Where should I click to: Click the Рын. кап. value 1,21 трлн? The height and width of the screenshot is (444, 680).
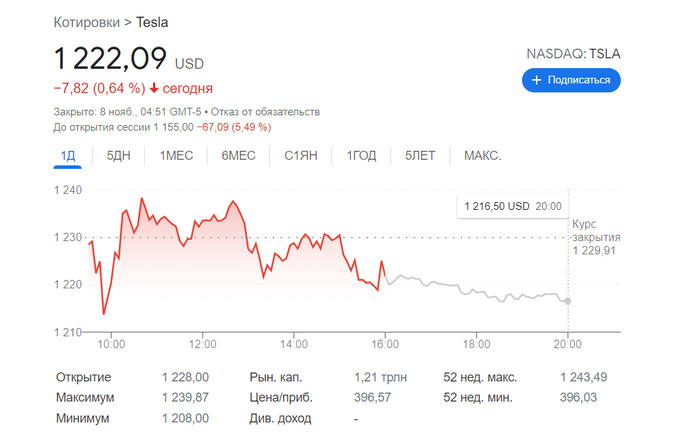click(x=376, y=377)
